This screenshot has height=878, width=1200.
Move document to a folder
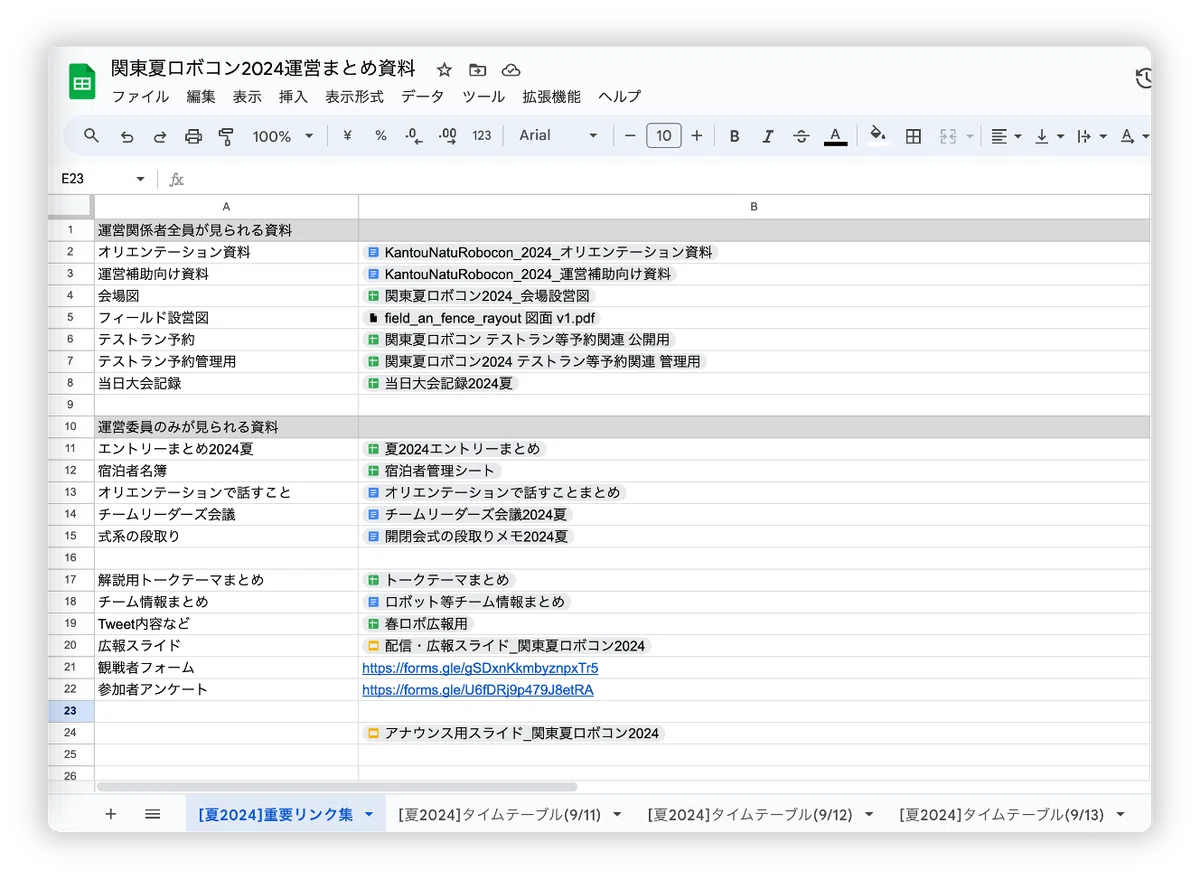[x=478, y=70]
